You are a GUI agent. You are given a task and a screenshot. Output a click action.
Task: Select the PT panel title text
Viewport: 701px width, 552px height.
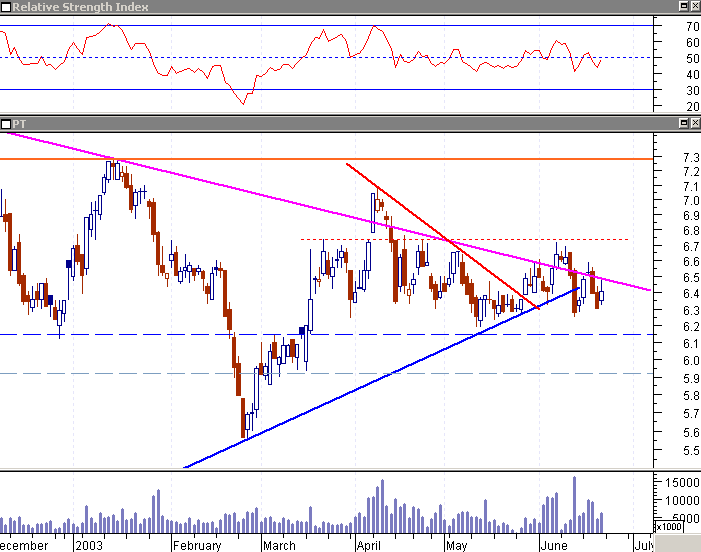click(x=19, y=124)
